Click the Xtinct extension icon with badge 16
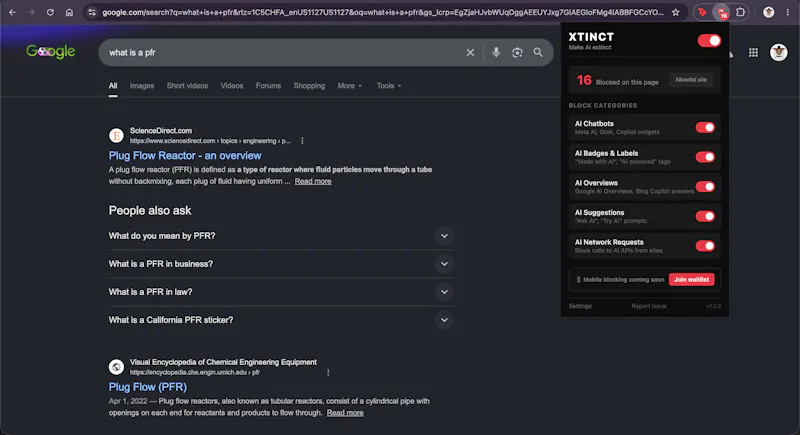 [721, 13]
